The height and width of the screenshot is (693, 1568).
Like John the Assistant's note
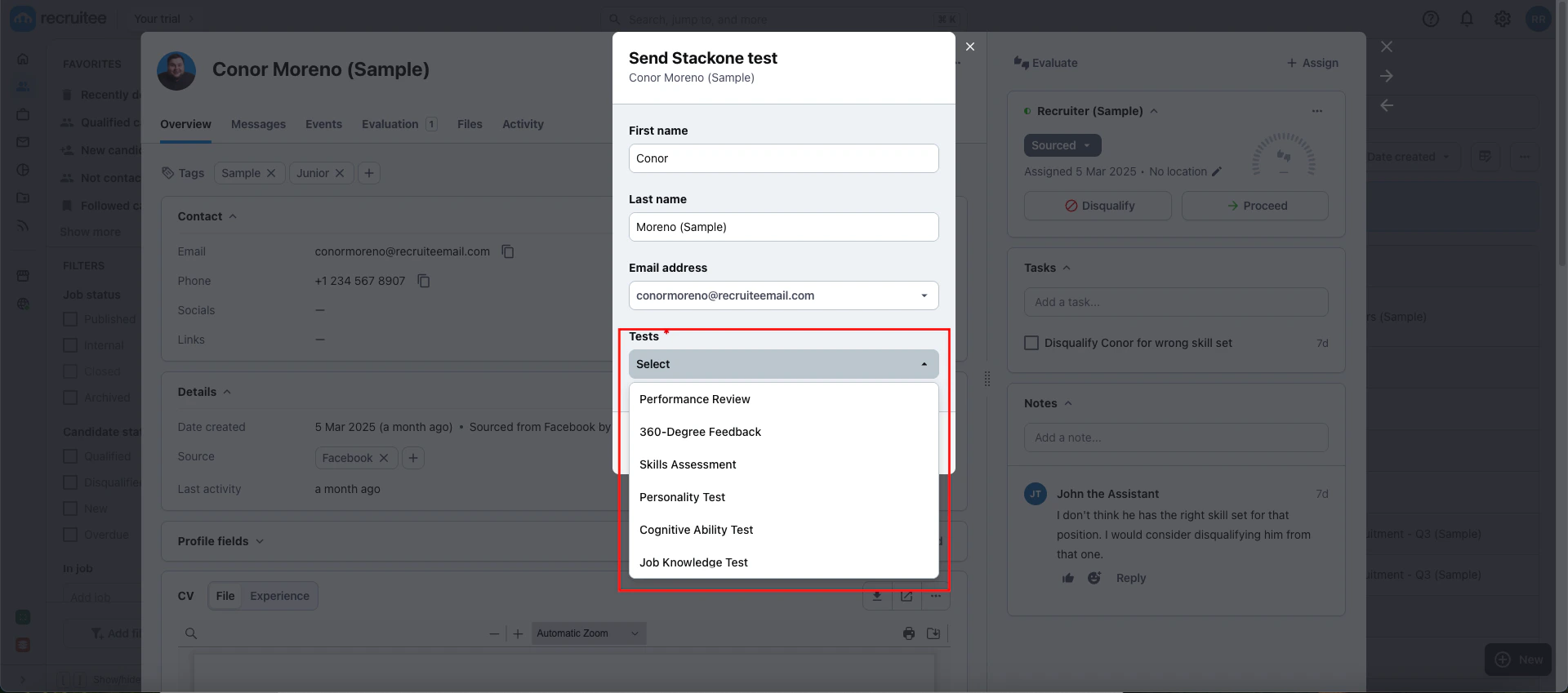1068,578
